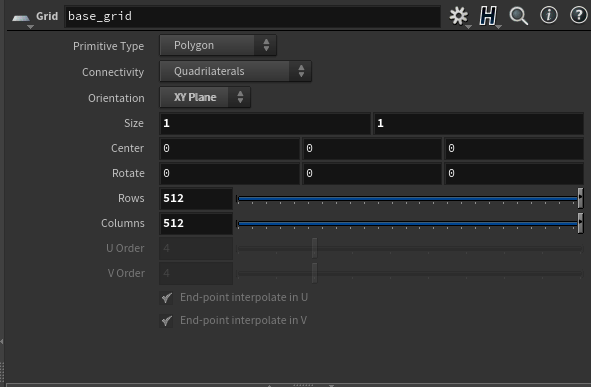
Task: Click the Center parameter label
Action: (x=127, y=148)
